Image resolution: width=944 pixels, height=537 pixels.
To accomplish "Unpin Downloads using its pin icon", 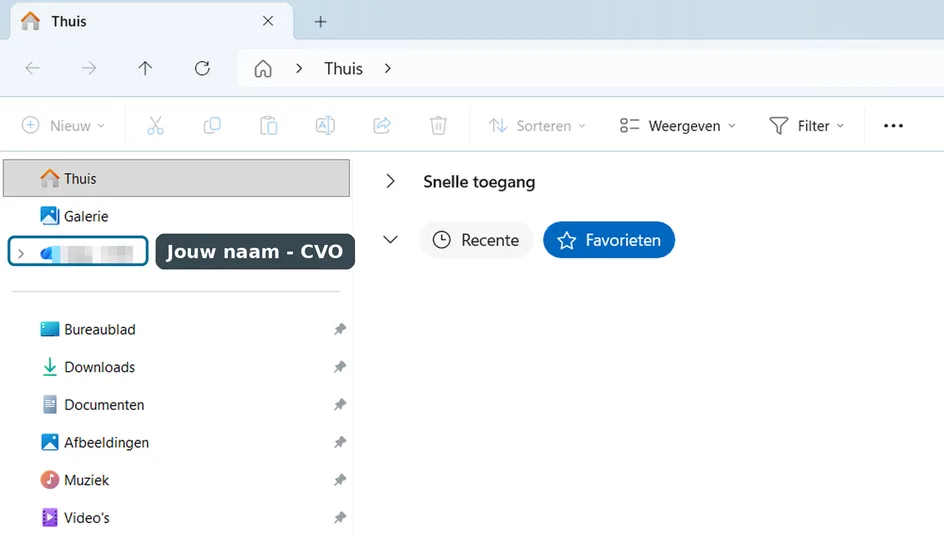I will [340, 367].
